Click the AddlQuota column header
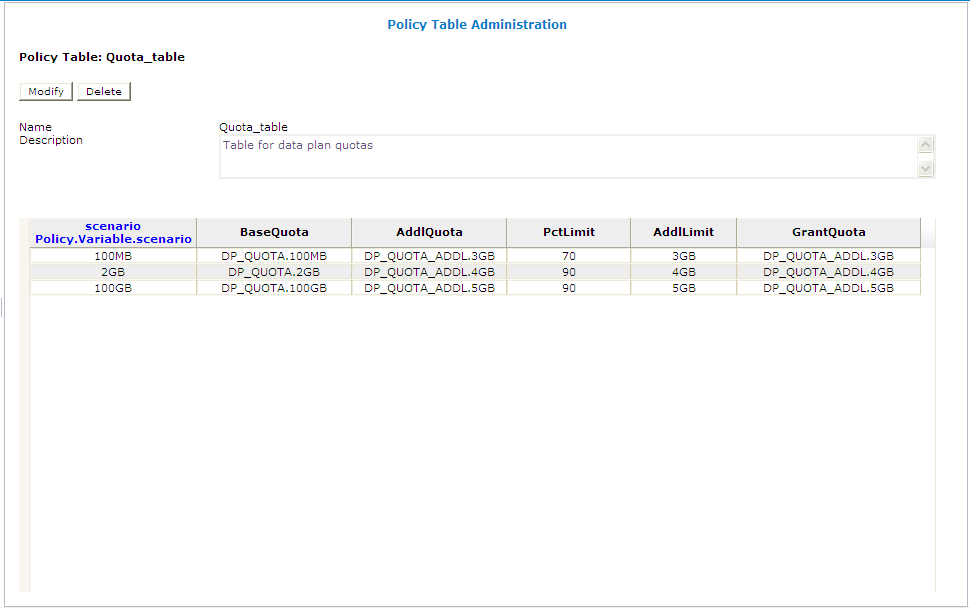This screenshot has width=970, height=609. click(x=429, y=232)
